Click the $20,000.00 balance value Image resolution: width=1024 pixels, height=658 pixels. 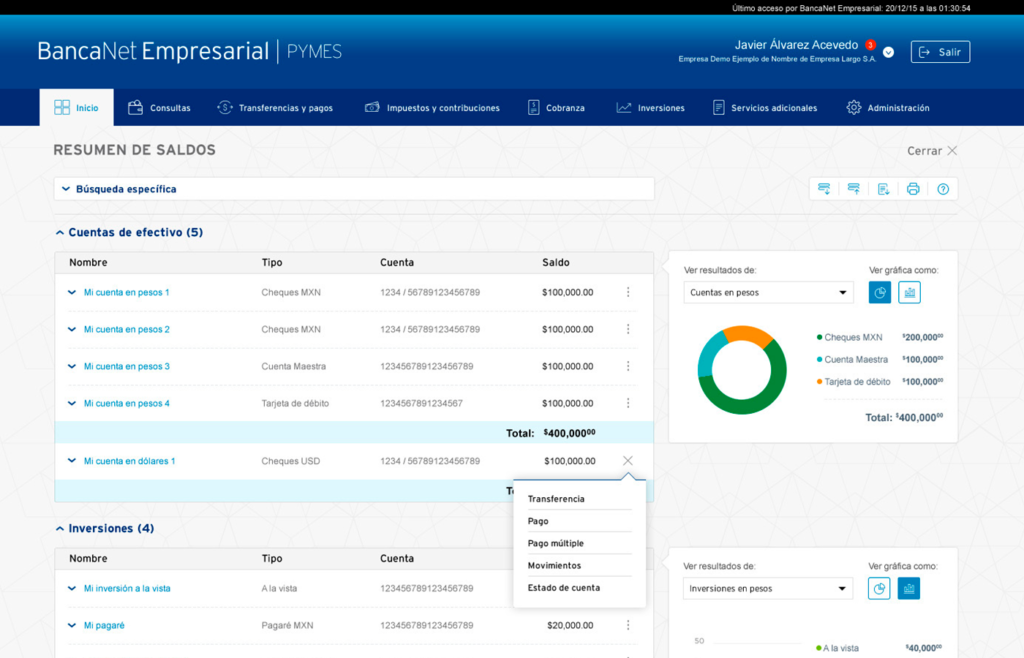click(570, 625)
